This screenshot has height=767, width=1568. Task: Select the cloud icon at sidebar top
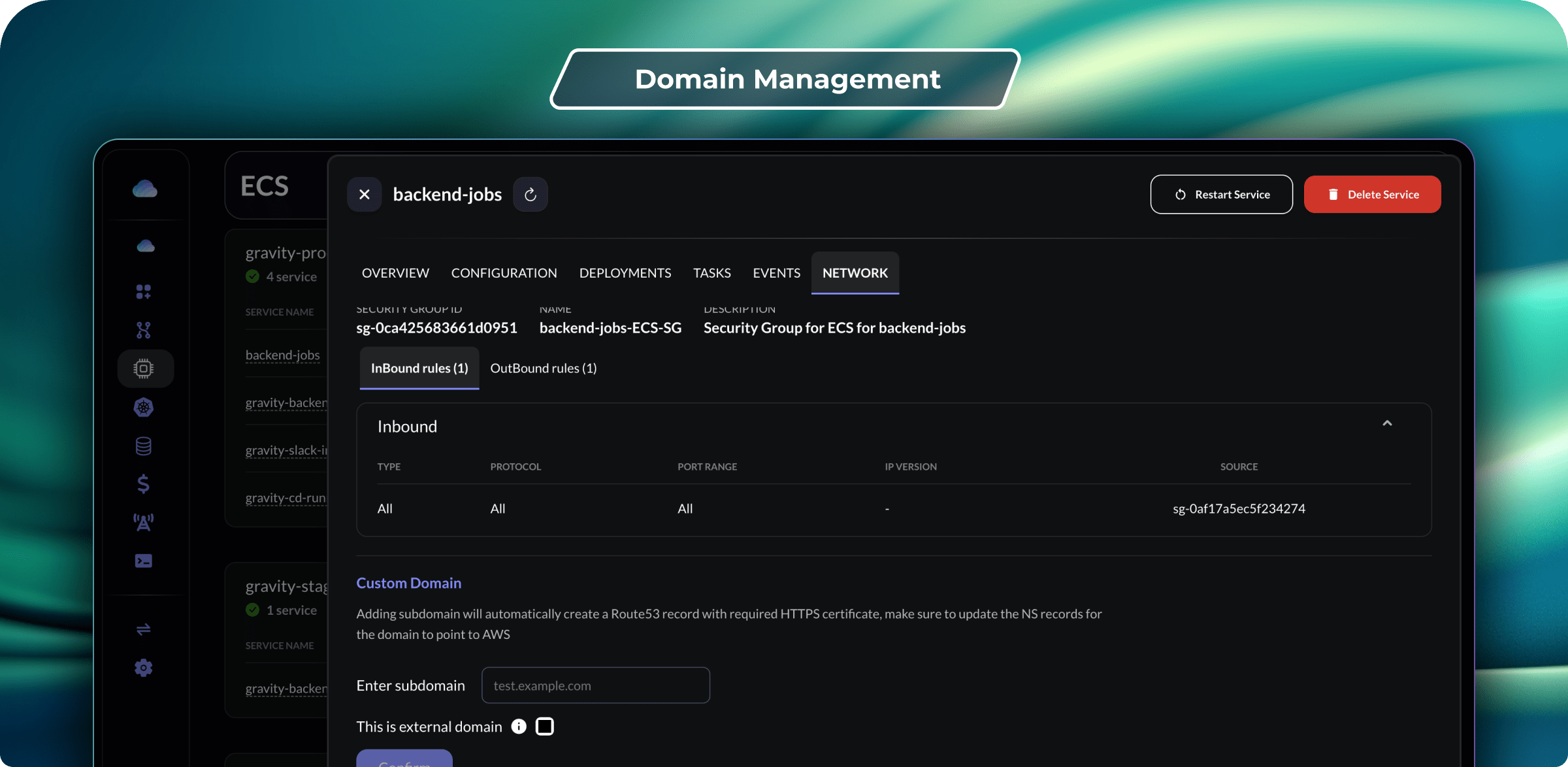pos(144,189)
